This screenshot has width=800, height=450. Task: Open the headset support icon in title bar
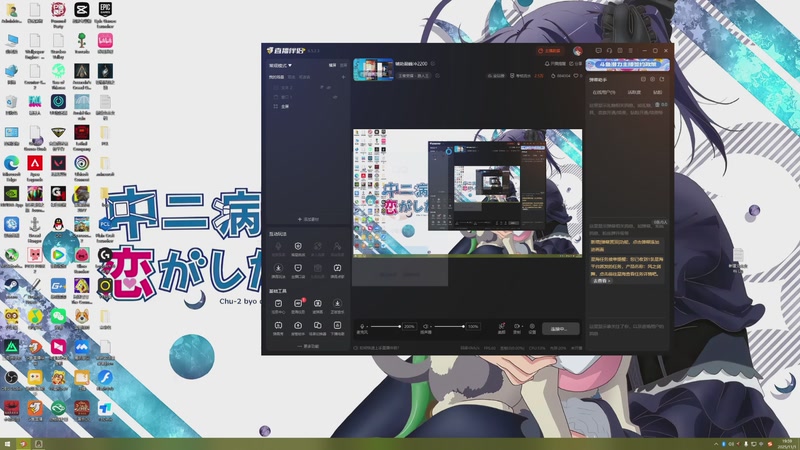click(x=609, y=51)
